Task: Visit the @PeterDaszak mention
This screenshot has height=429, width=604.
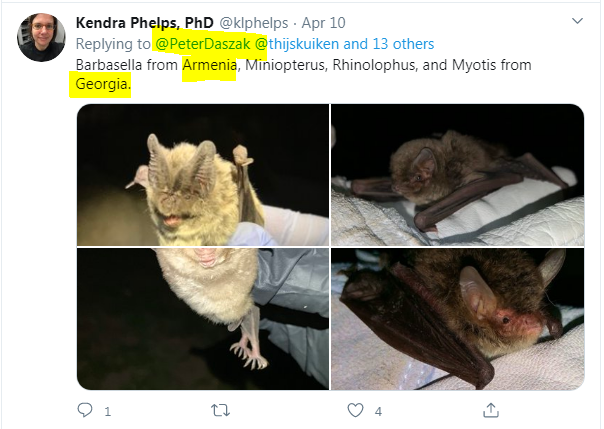Action: click(x=203, y=43)
